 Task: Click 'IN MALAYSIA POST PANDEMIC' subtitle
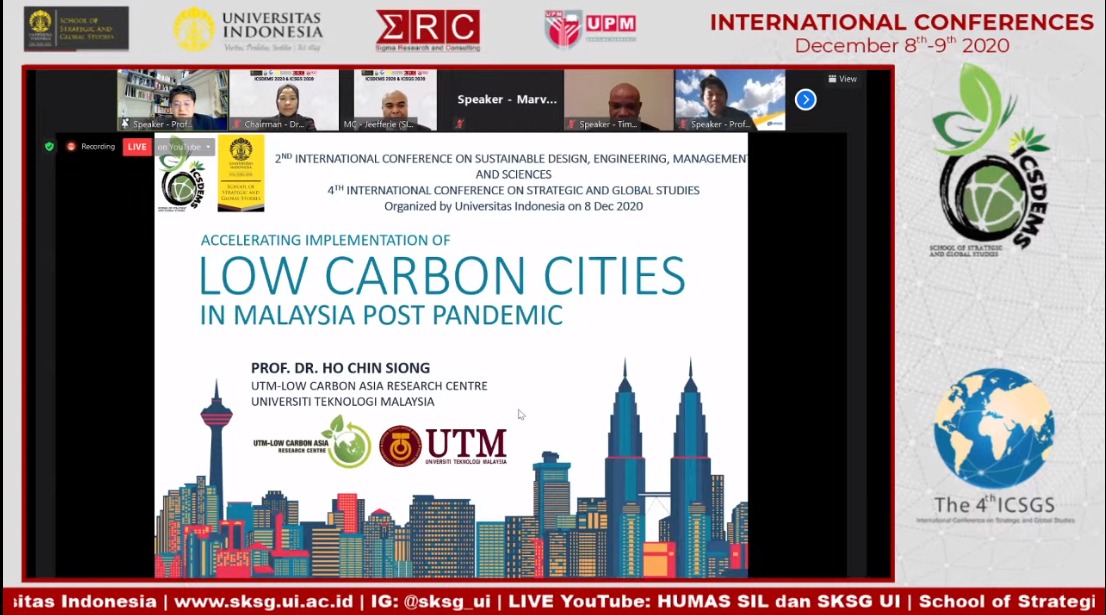382,315
